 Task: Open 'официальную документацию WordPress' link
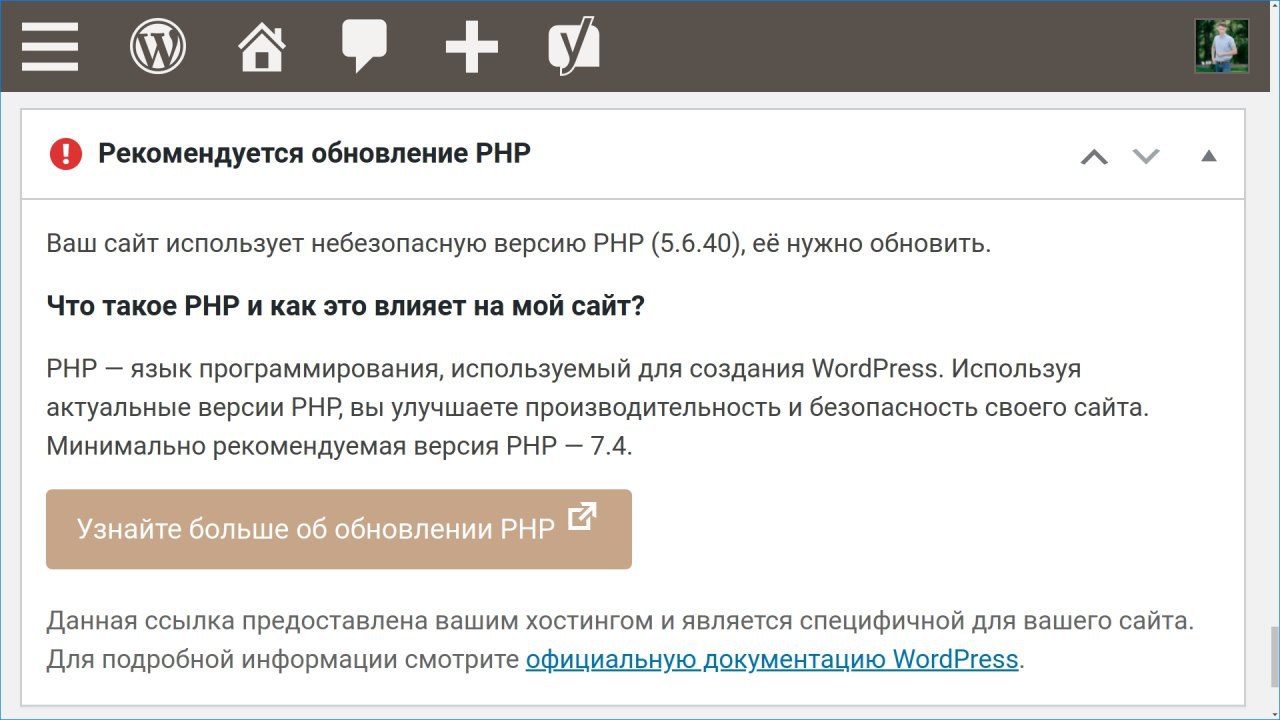point(772,660)
